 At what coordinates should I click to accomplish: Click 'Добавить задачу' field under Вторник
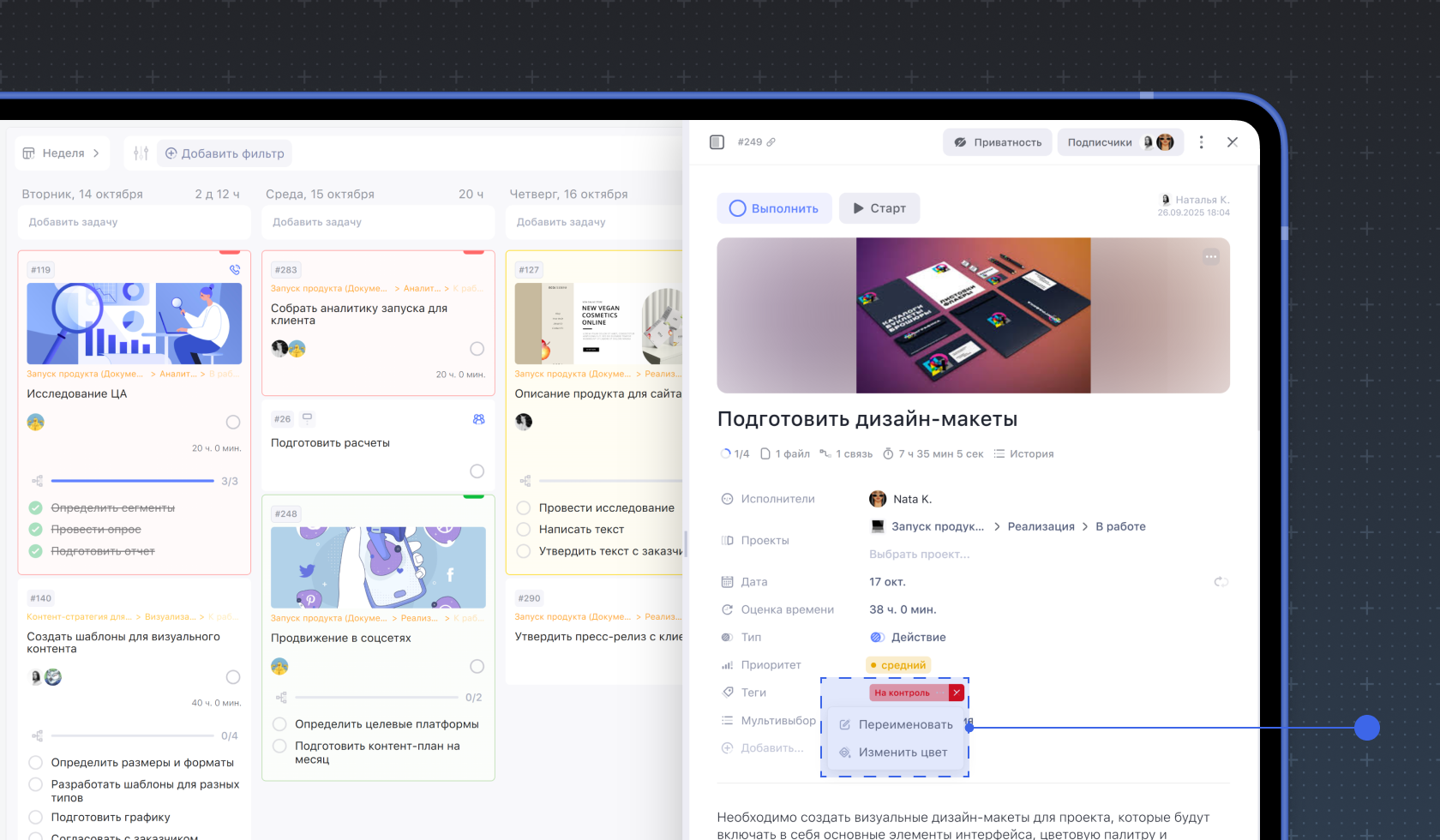pyautogui.click(x=134, y=222)
